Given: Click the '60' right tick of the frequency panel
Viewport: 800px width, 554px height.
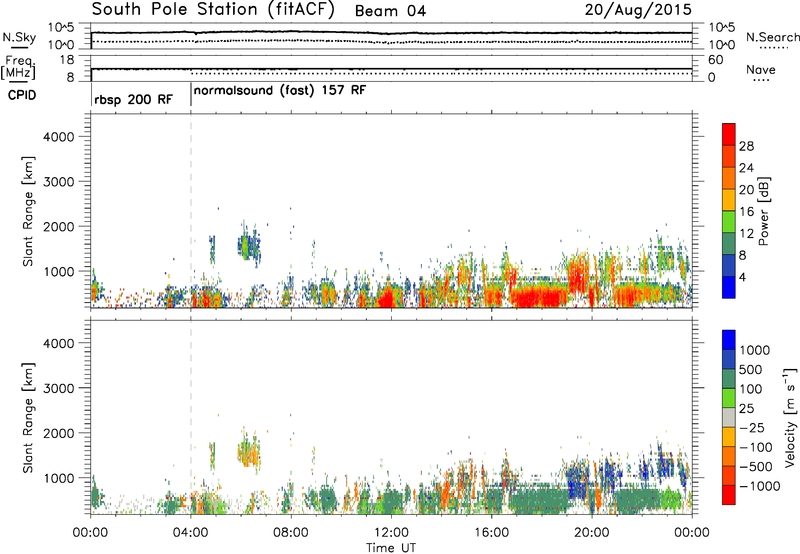Looking at the screenshot, I should [716, 60].
